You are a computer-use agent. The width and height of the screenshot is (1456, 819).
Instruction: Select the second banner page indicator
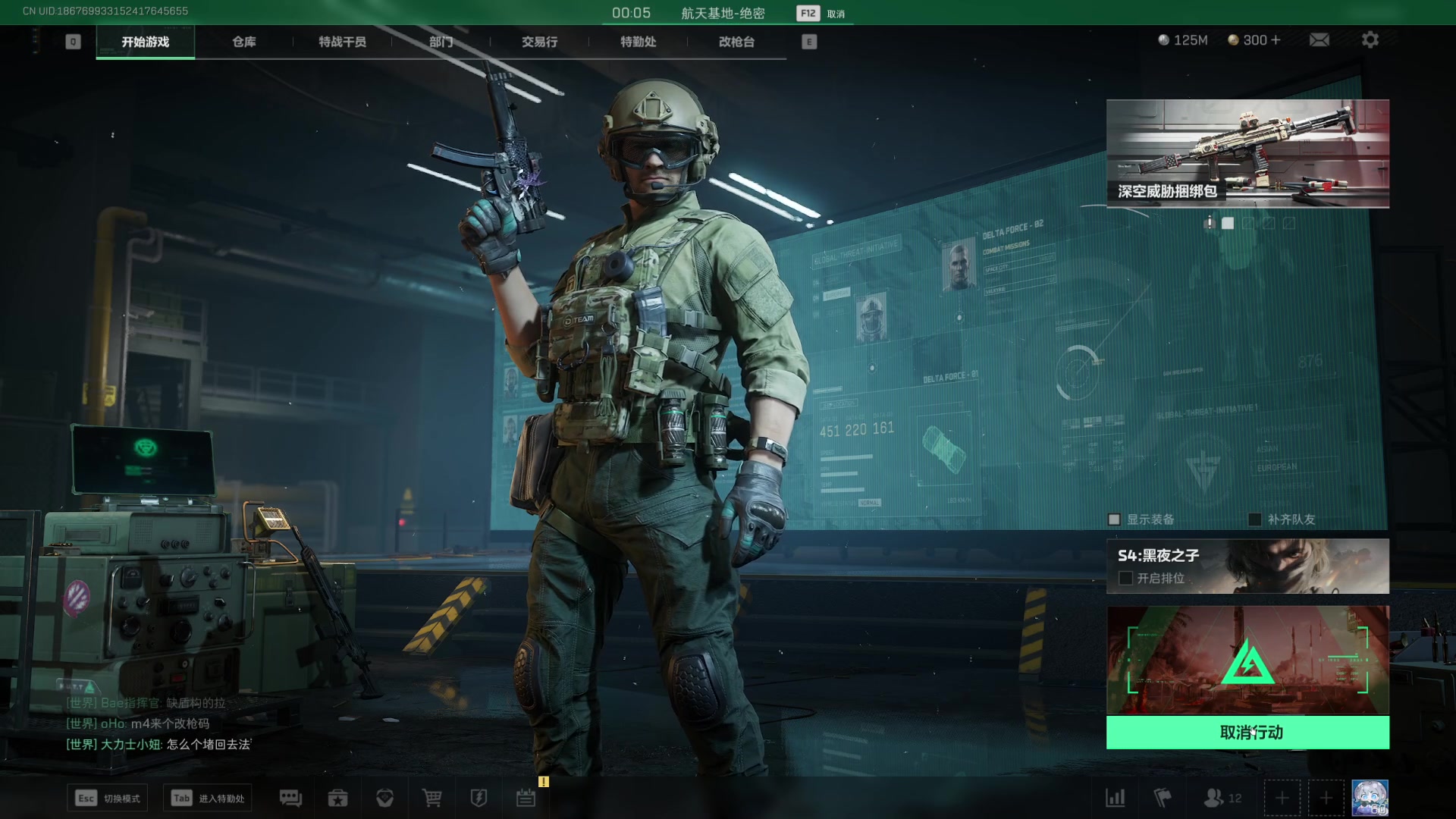point(1228,223)
